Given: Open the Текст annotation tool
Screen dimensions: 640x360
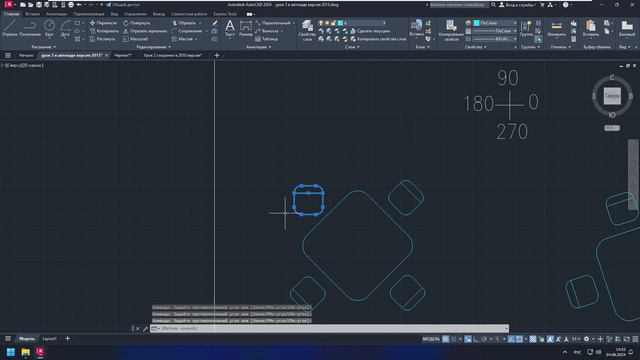Looking at the screenshot, I should 230,29.
